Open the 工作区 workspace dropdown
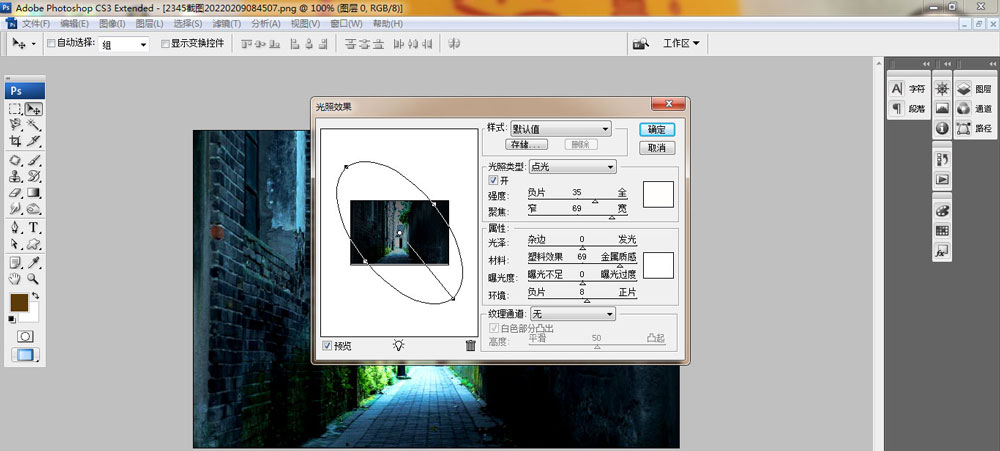 [681, 43]
